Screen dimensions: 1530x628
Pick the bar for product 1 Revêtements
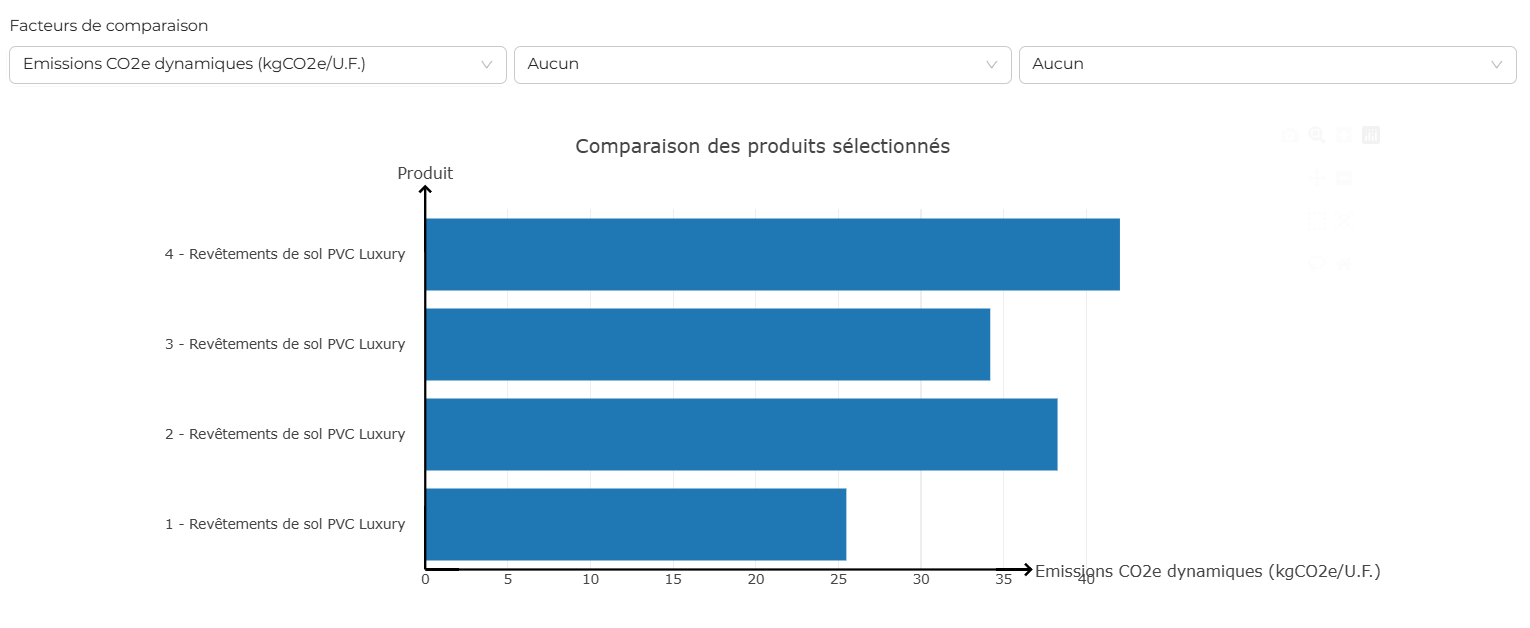point(635,524)
